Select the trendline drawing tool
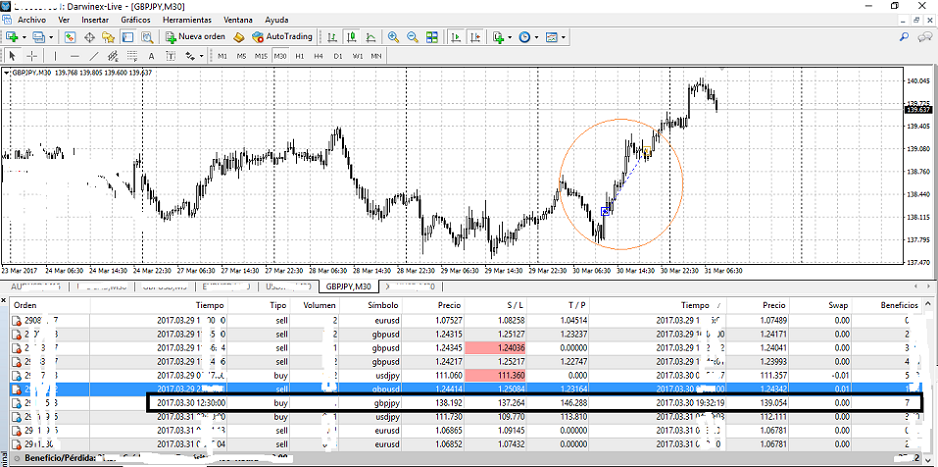 point(94,56)
